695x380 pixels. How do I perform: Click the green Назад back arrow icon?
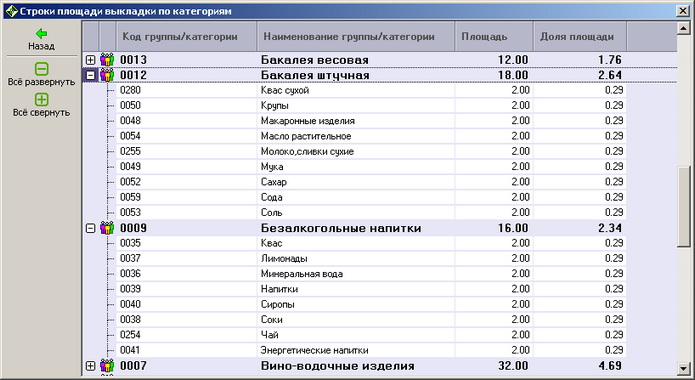pos(41,33)
